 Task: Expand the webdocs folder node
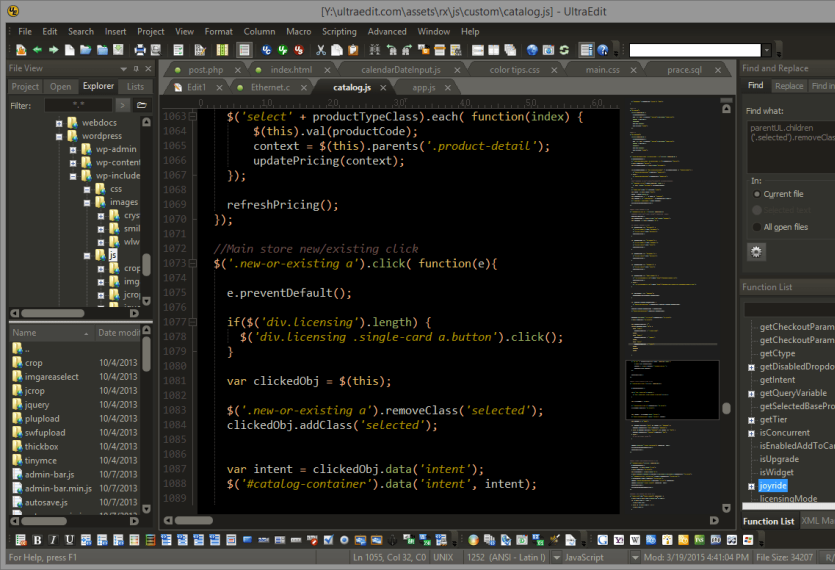click(x=59, y=123)
